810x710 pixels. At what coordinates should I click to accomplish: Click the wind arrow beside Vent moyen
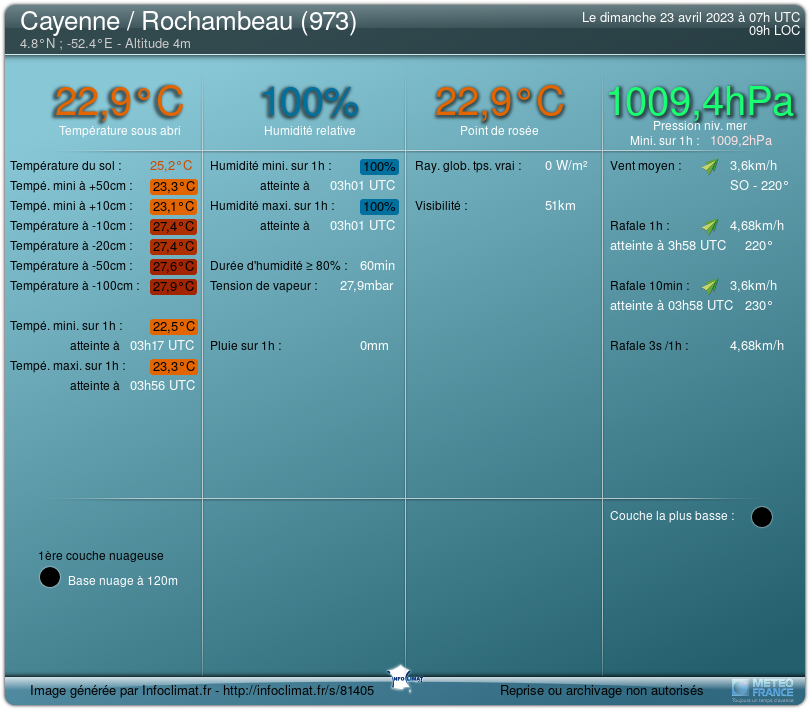coord(710,166)
